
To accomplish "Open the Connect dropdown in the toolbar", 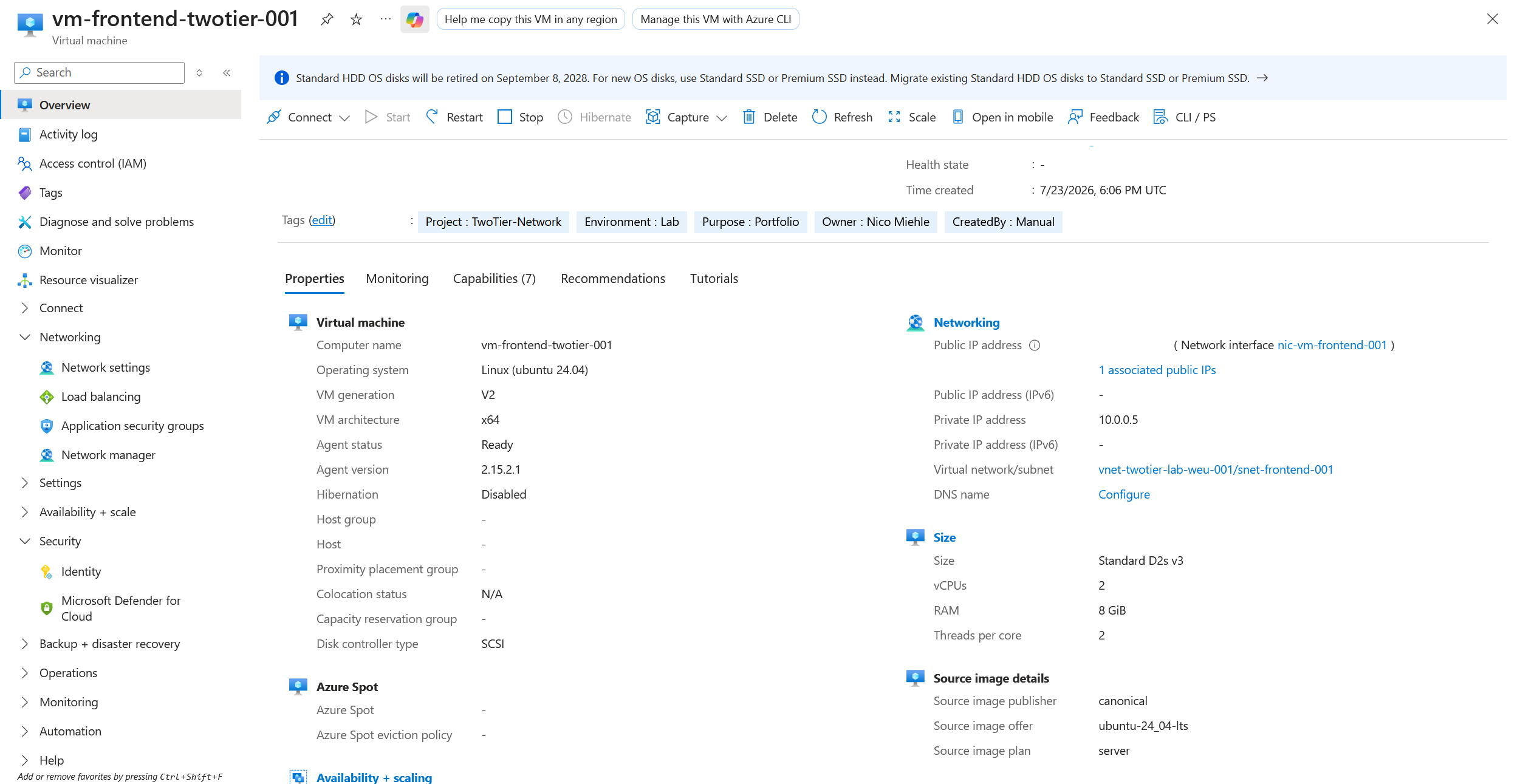I will [x=309, y=117].
